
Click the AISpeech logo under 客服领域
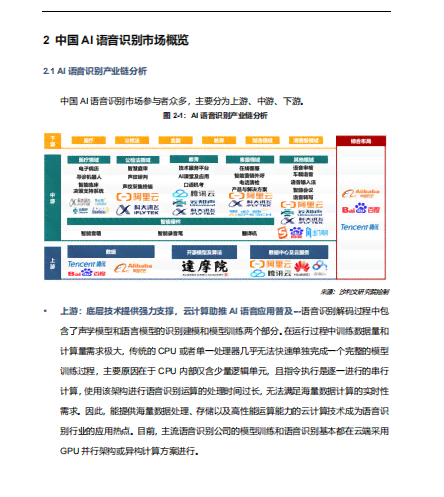(x=250, y=212)
